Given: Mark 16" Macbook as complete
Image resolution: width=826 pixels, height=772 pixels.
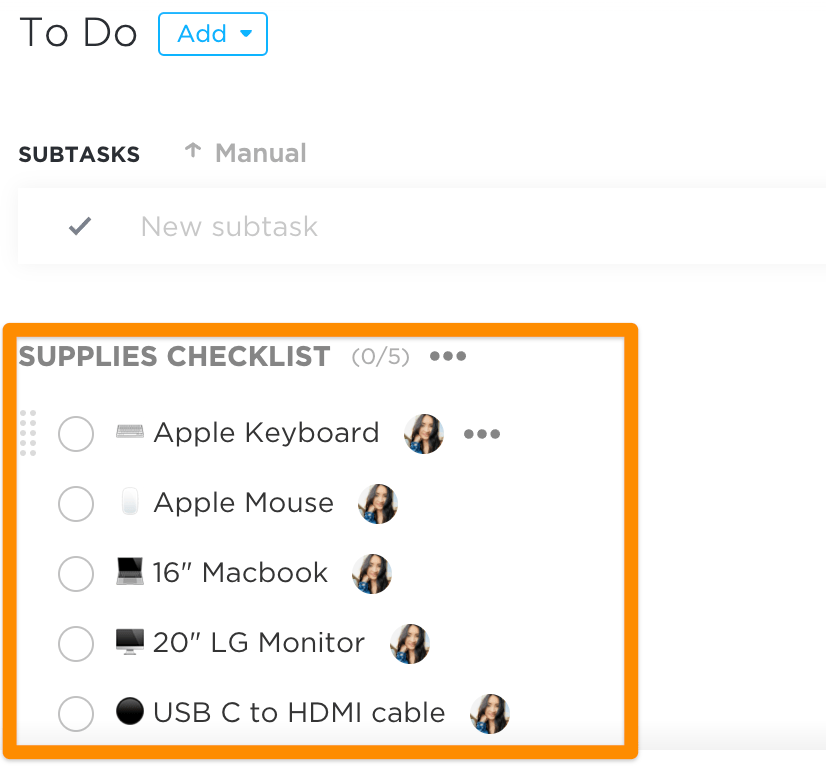Looking at the screenshot, I should click(x=76, y=574).
